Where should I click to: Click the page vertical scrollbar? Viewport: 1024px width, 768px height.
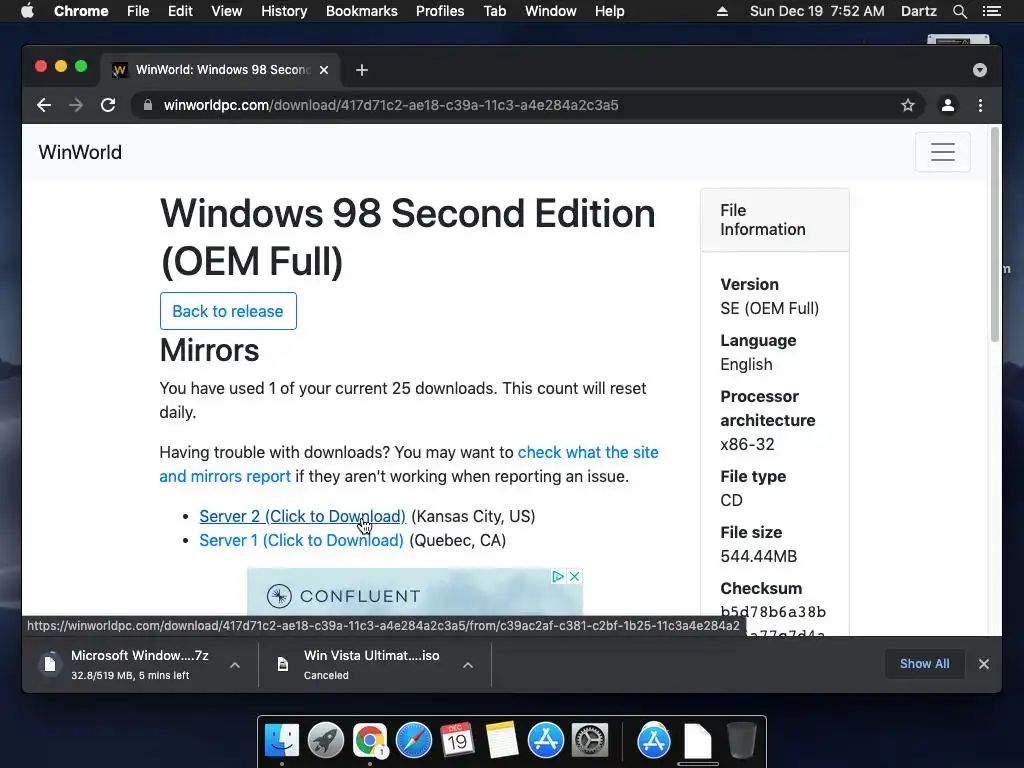(995, 235)
